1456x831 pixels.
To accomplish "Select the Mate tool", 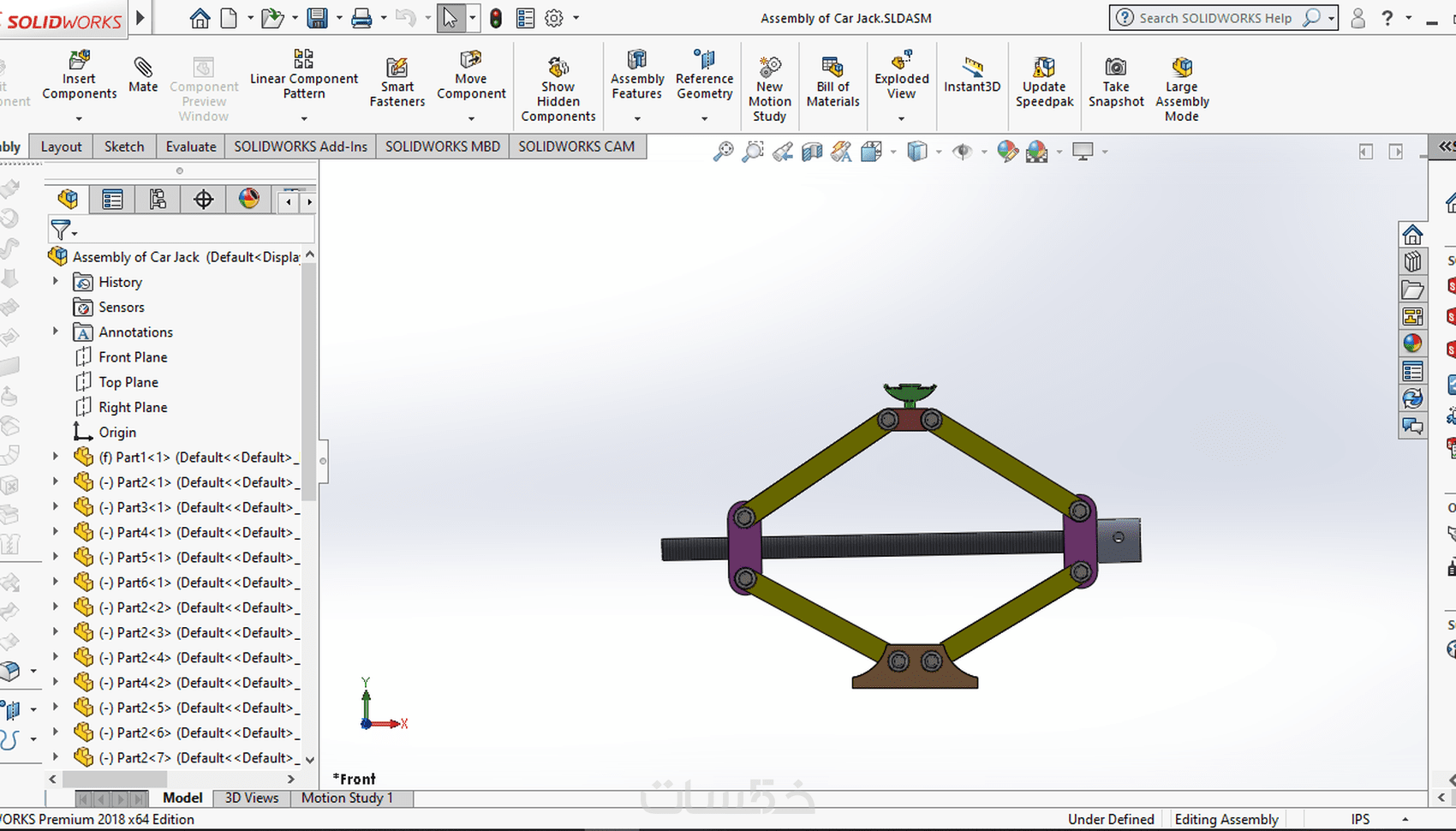I will (x=143, y=75).
